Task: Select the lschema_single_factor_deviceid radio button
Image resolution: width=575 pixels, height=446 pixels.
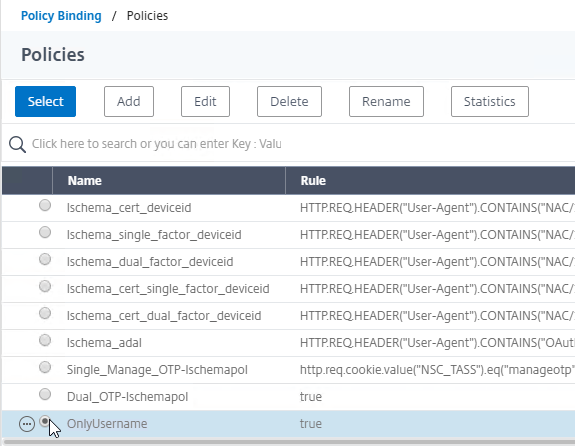Action: (45, 232)
